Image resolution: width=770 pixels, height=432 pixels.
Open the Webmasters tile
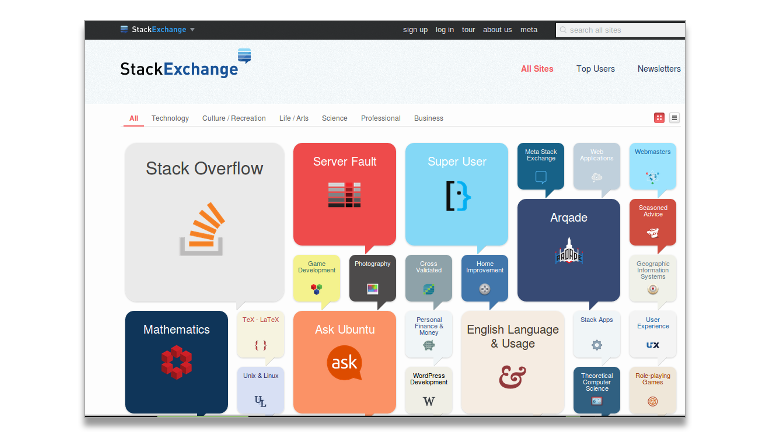coord(652,166)
